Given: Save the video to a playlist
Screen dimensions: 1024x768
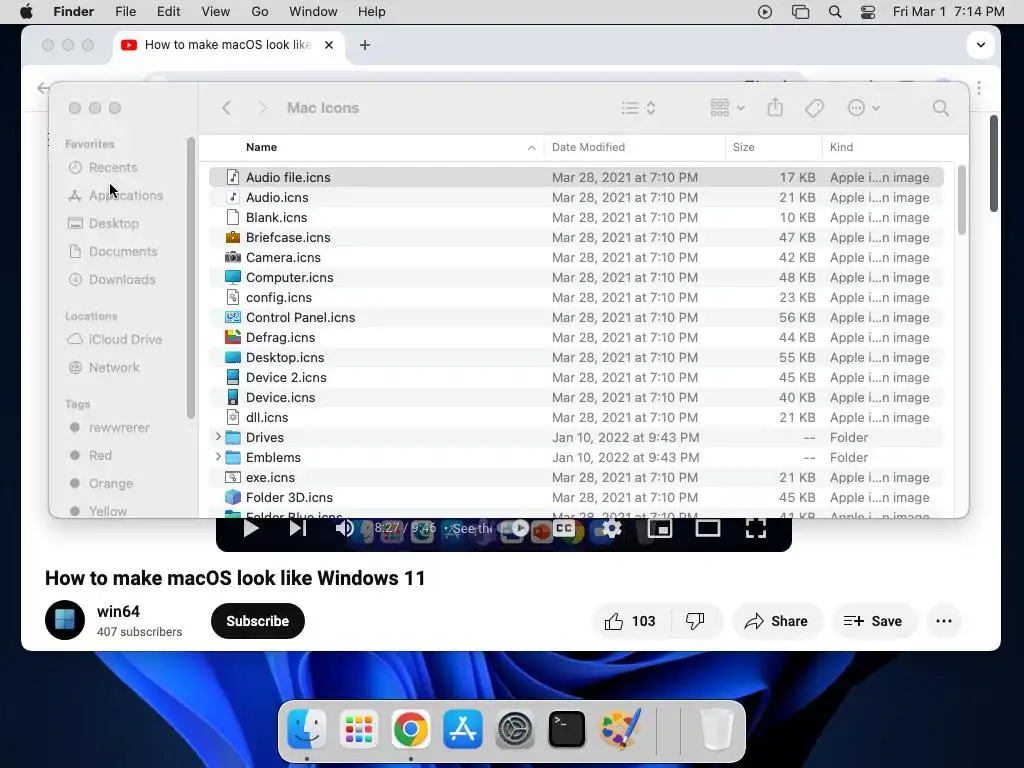Looking at the screenshot, I should [872, 621].
